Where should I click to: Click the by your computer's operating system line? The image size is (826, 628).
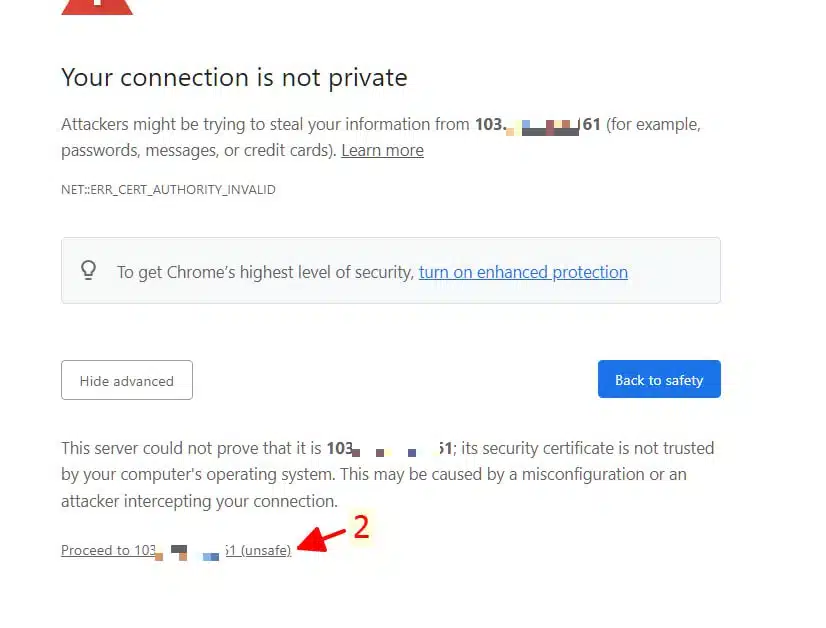(x=373, y=474)
